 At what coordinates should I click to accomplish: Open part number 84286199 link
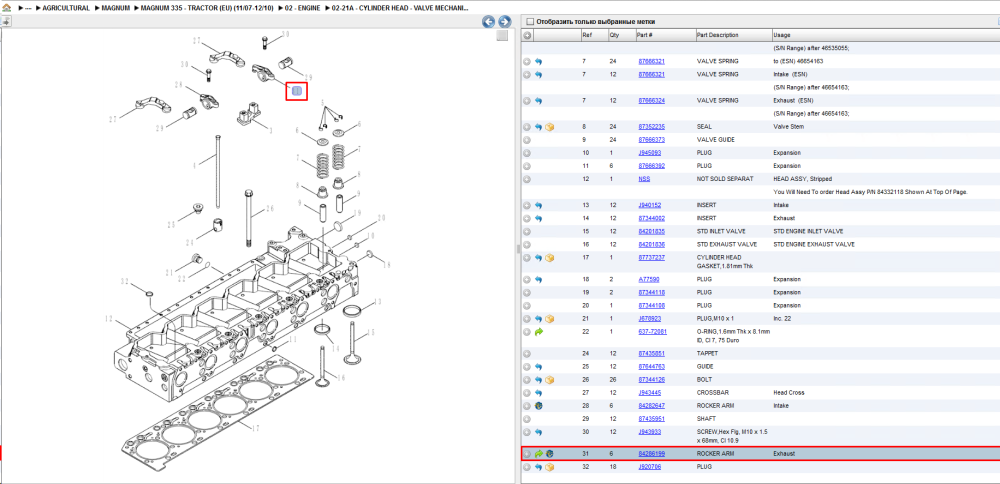pyautogui.click(x=652, y=454)
